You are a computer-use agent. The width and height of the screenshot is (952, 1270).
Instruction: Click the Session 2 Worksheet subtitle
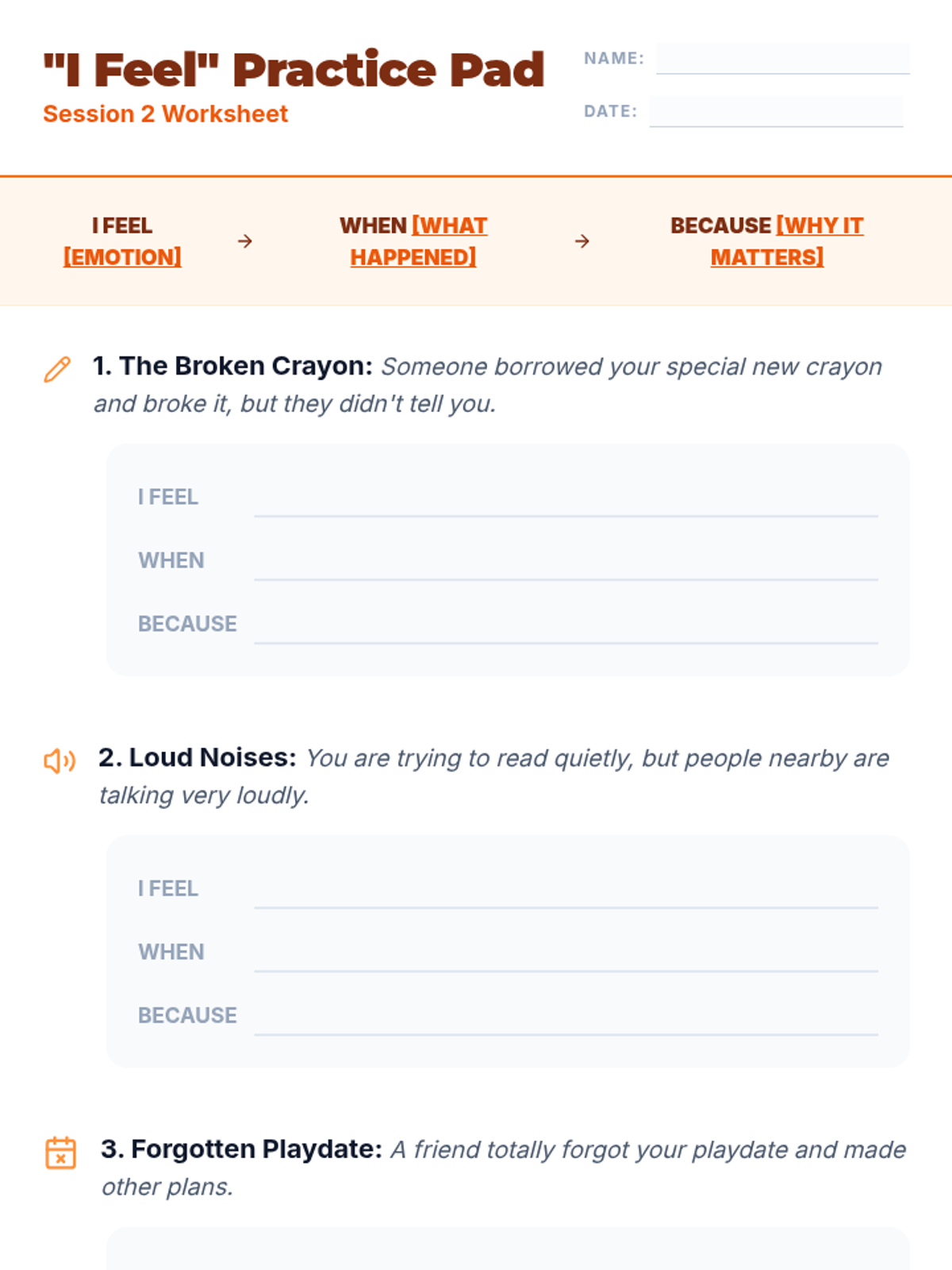[x=165, y=114]
